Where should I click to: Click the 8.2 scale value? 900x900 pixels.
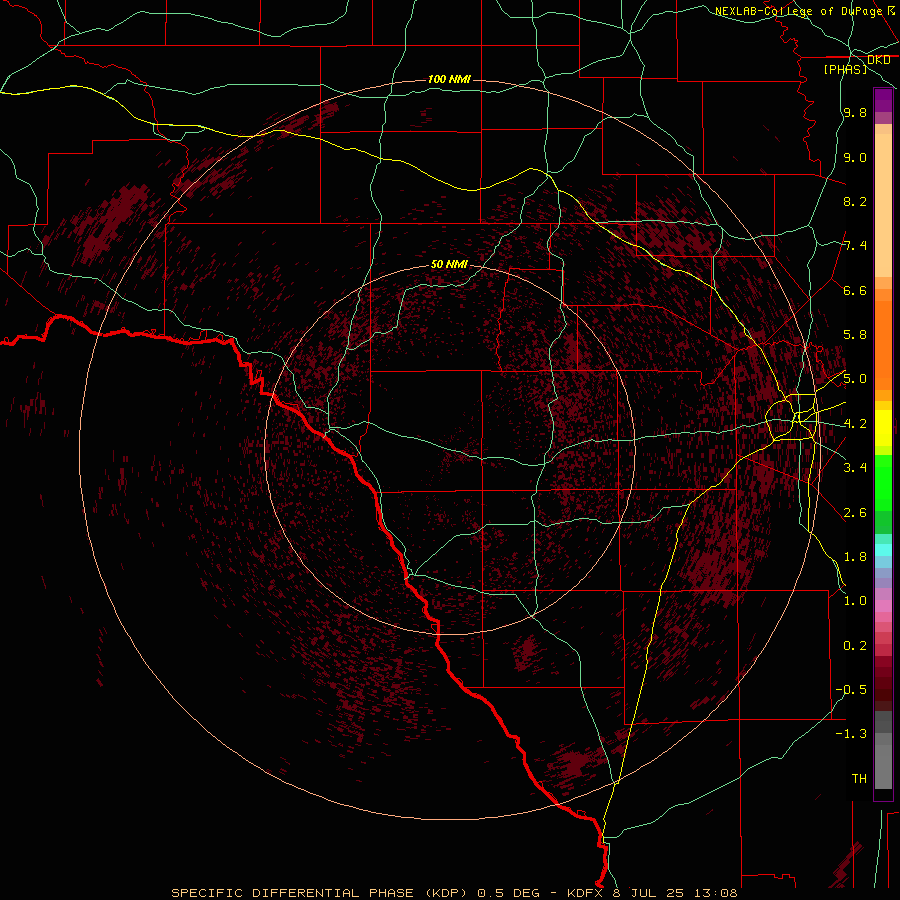(855, 201)
